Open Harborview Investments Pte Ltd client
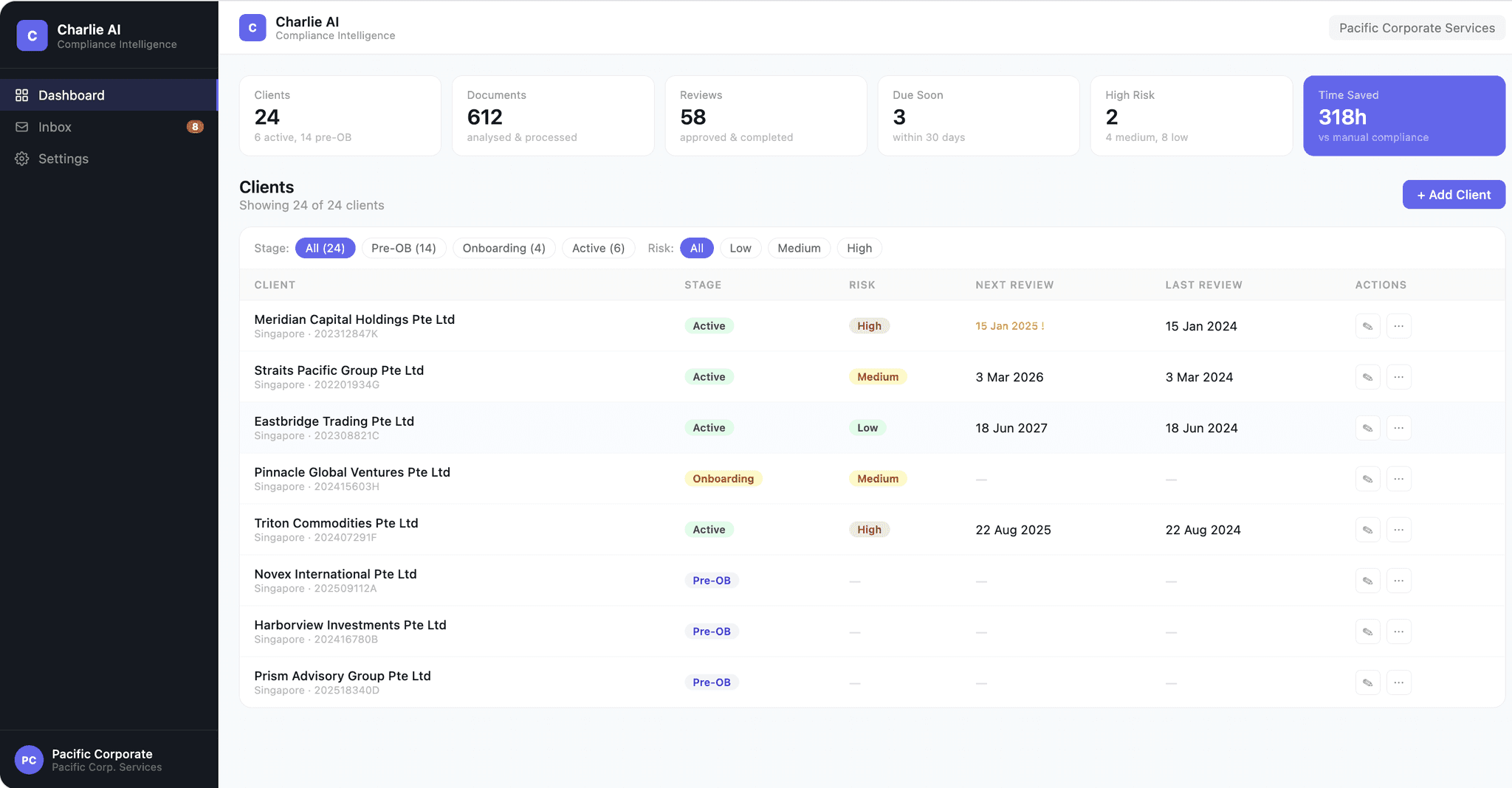The width and height of the screenshot is (1512, 788). click(x=350, y=625)
